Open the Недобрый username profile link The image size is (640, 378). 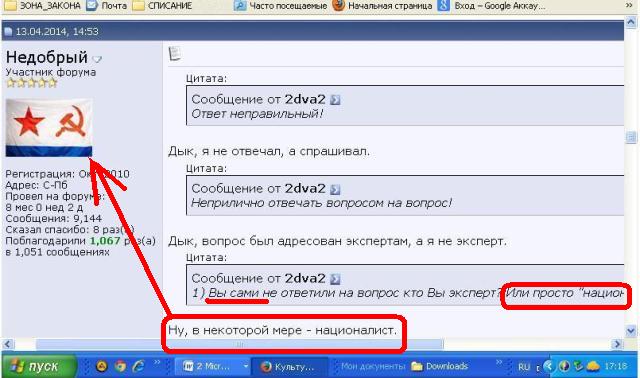[x=47, y=58]
